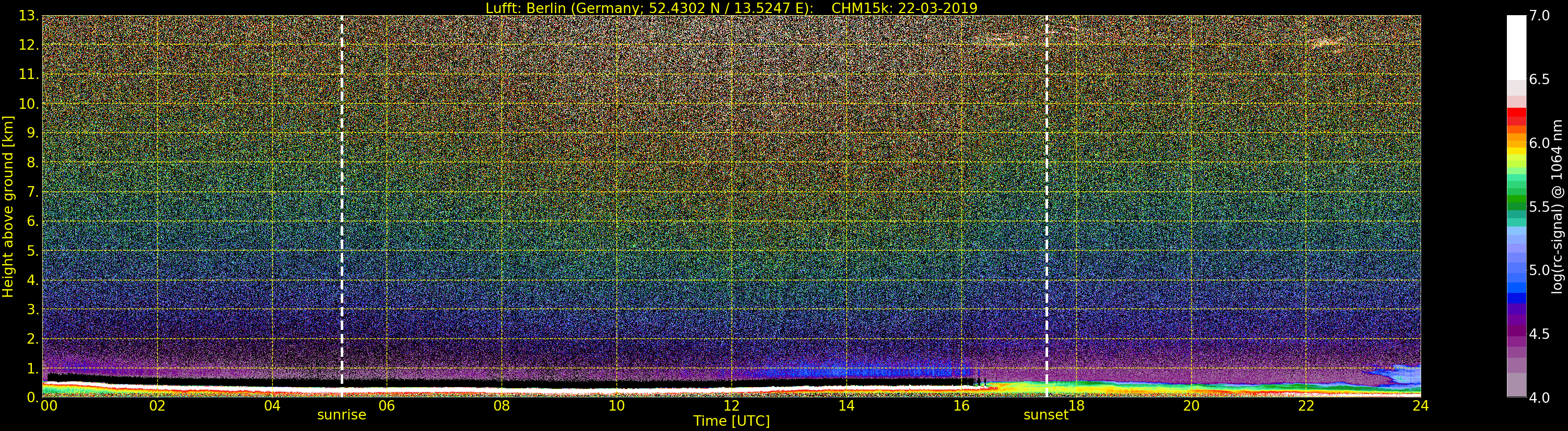
Task: Select the Time [UTC] axis label
Action: (x=731, y=421)
